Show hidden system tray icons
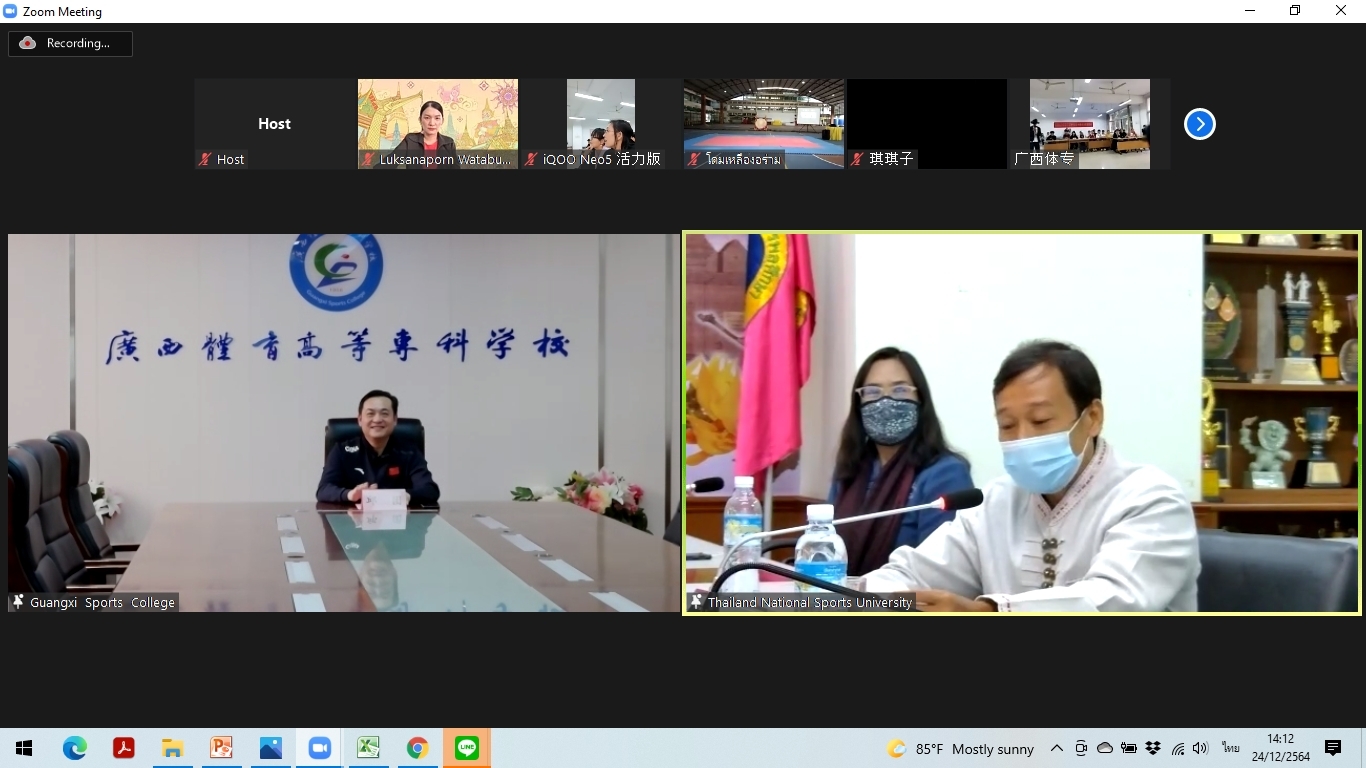1366x768 pixels. coord(1056,749)
